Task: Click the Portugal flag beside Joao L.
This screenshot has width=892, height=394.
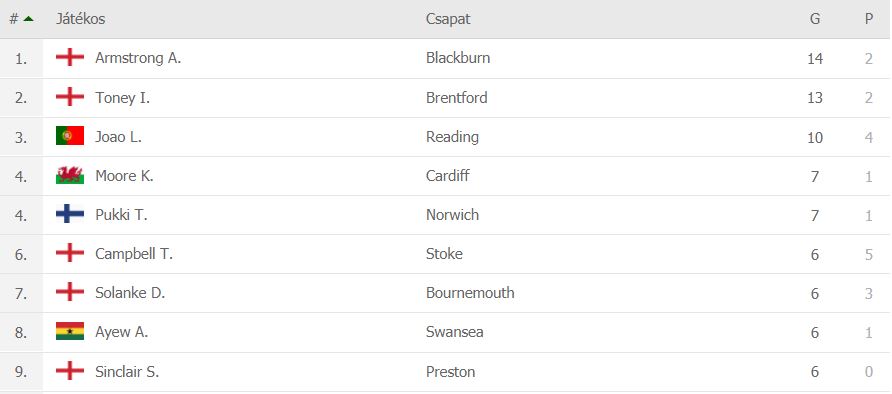Action: (70, 136)
